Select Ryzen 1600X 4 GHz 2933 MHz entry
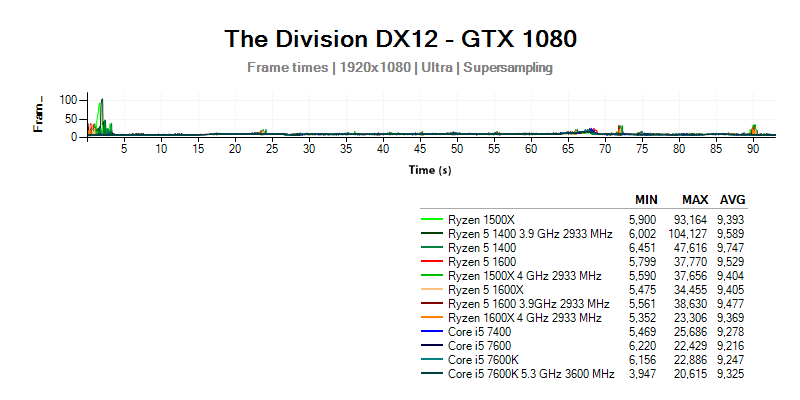 (525, 318)
